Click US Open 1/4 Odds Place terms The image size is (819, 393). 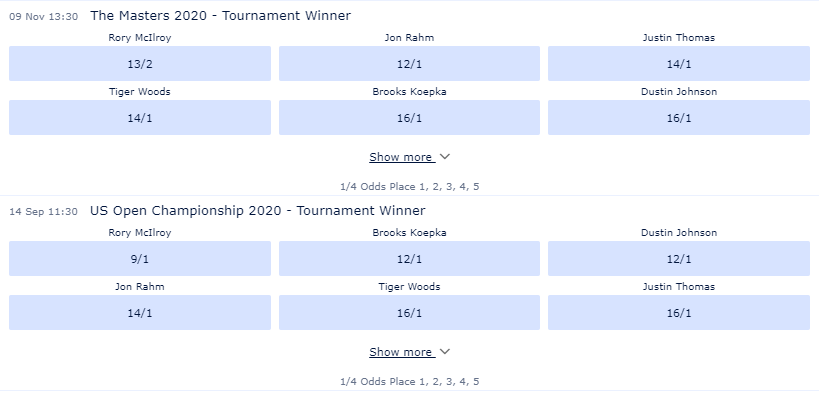tap(410, 382)
